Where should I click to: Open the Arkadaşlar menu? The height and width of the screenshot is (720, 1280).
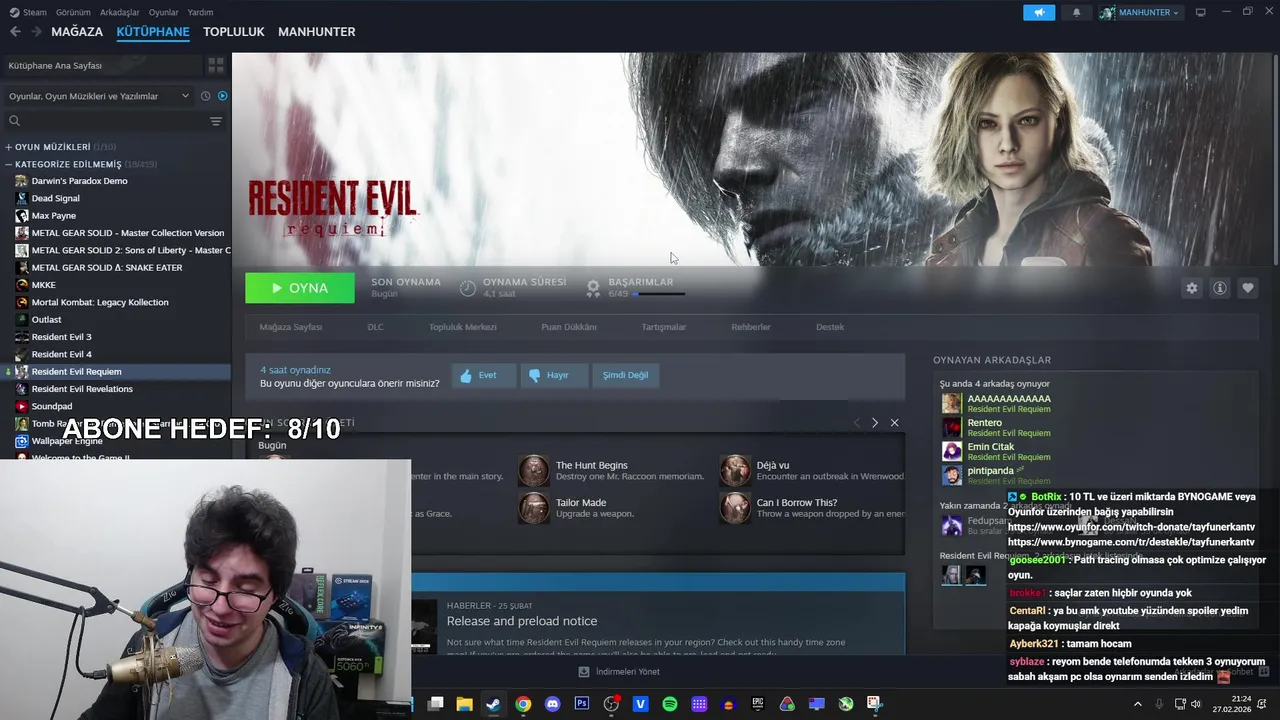[x=120, y=12]
